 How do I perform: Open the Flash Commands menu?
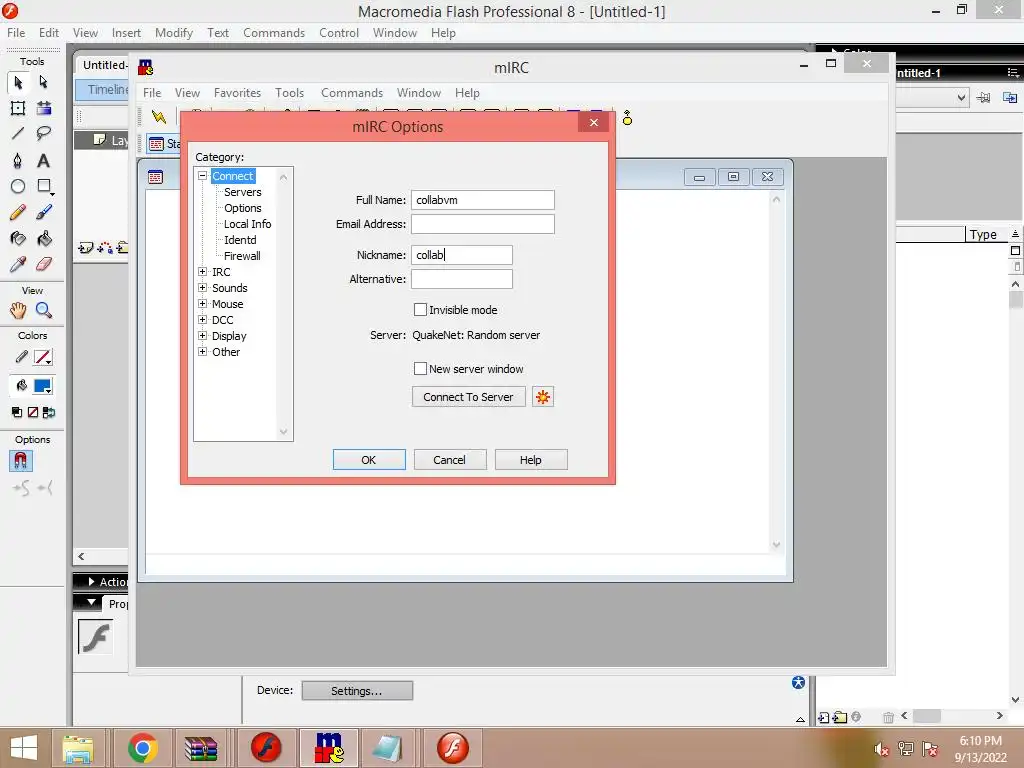click(274, 33)
